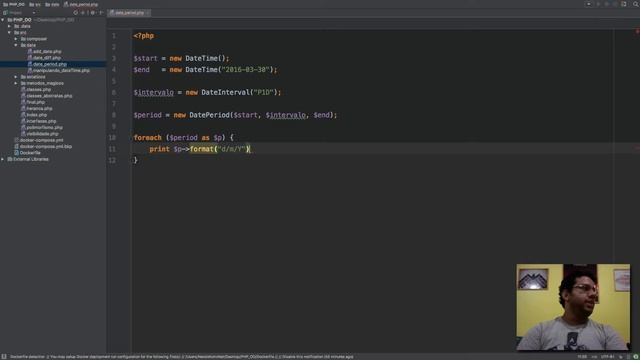
Task: Click the UTF-8 encoding in status bar
Action: pyautogui.click(x=607, y=357)
